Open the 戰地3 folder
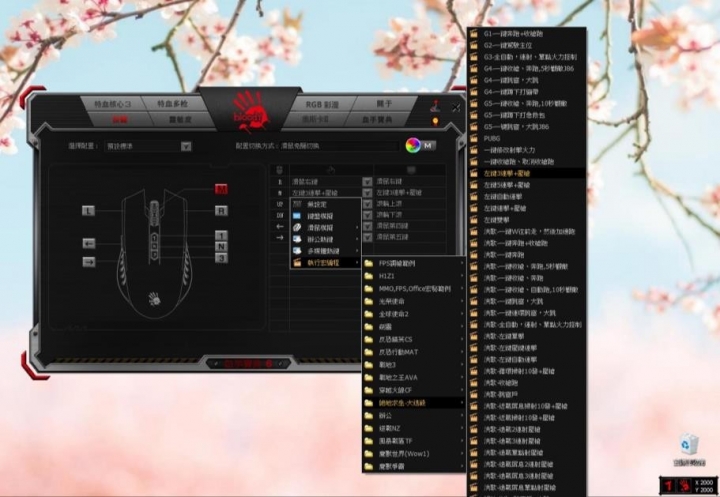This screenshot has width=720, height=497. click(414, 365)
